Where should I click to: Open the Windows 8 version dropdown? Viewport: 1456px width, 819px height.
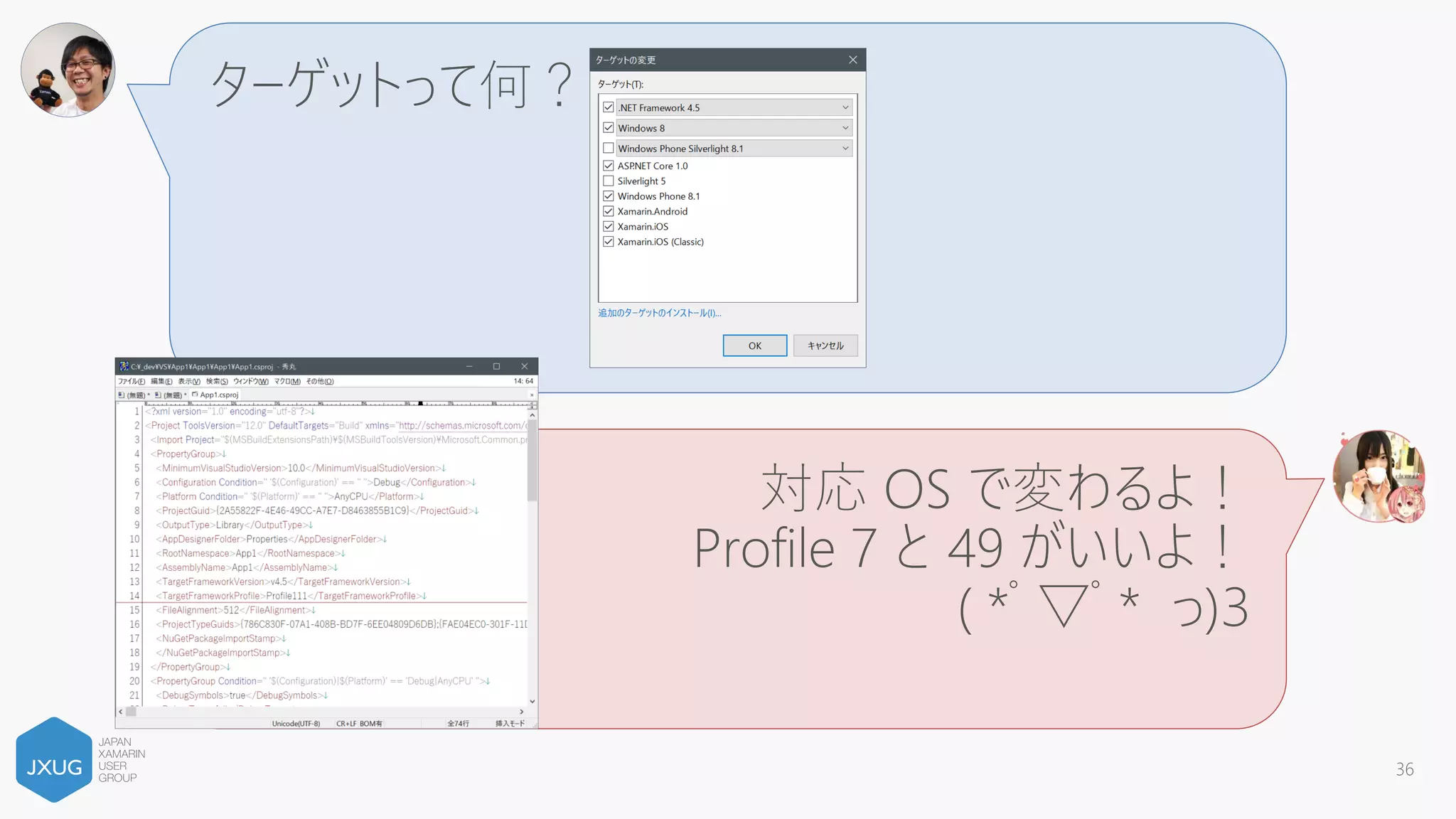pos(845,128)
